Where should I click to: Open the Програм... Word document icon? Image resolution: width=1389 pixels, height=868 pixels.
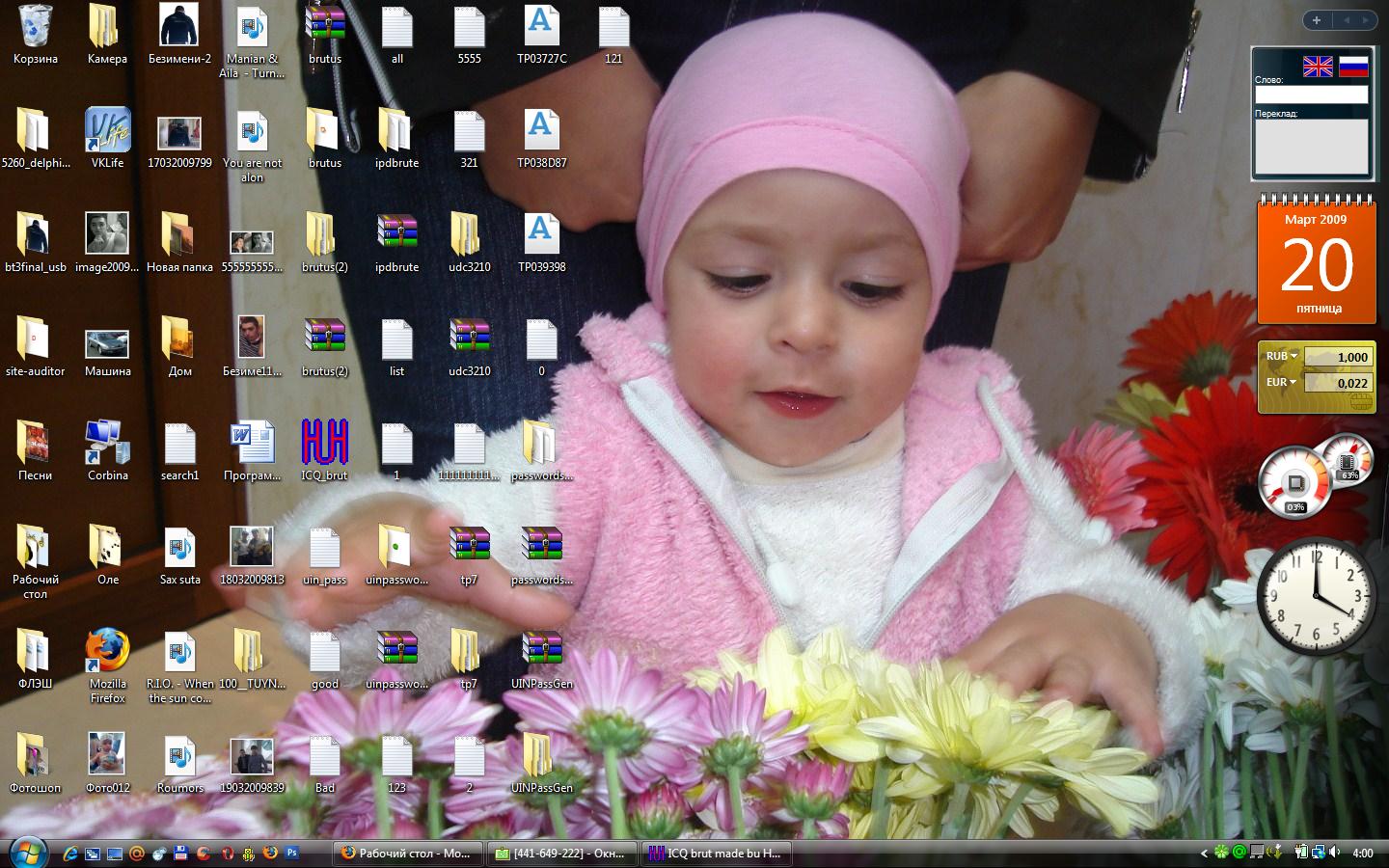click(252, 444)
